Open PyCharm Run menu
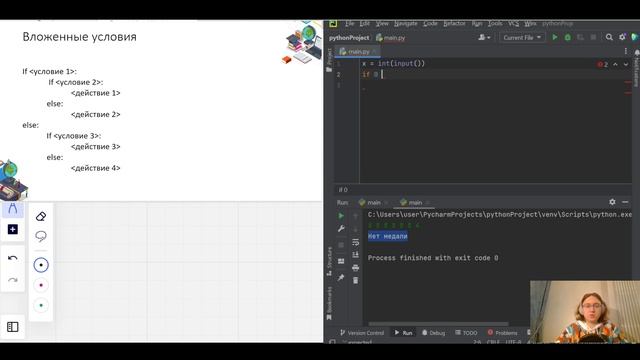 pos(477,24)
